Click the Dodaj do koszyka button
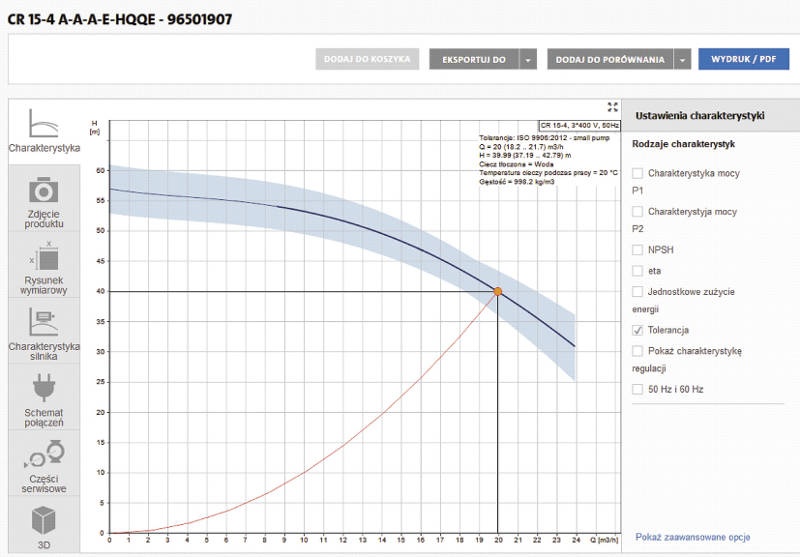800x557 pixels. coord(367,59)
